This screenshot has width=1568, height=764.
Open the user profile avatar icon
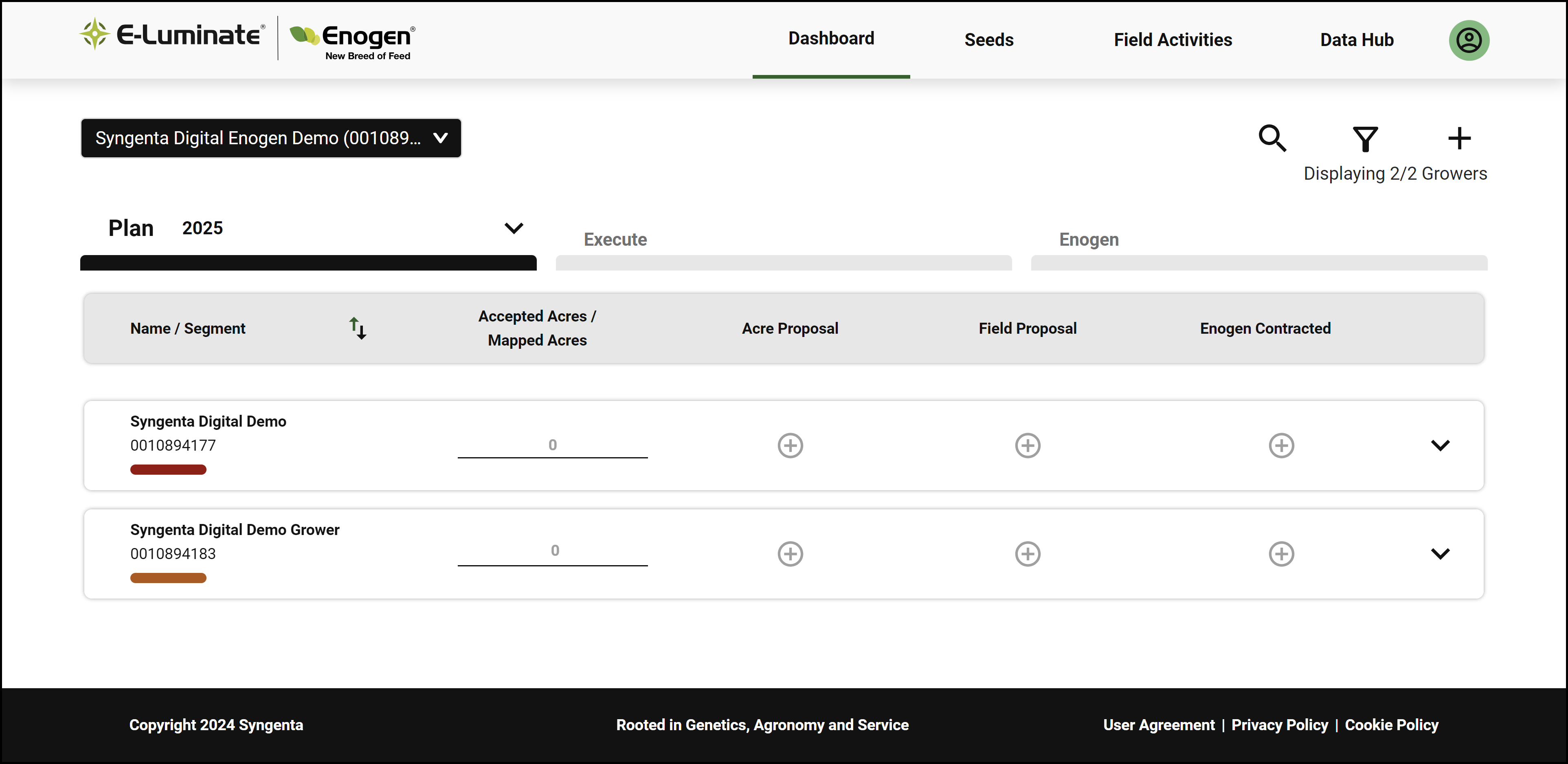pos(1469,40)
